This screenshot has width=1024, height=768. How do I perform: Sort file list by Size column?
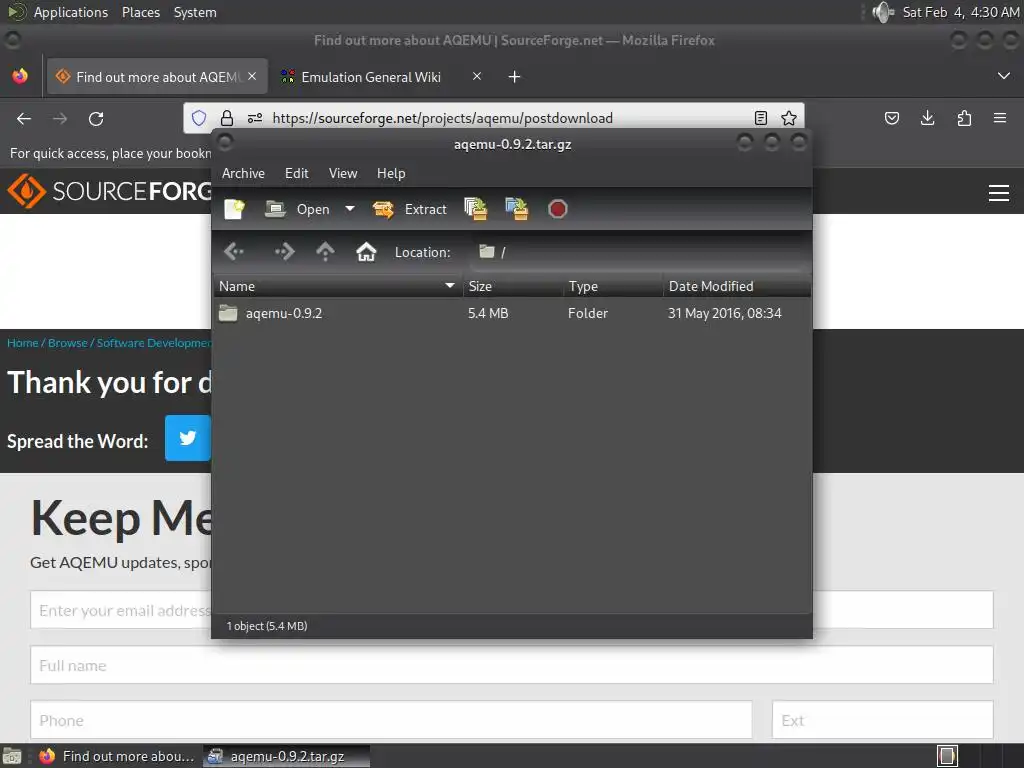pyautogui.click(x=513, y=286)
